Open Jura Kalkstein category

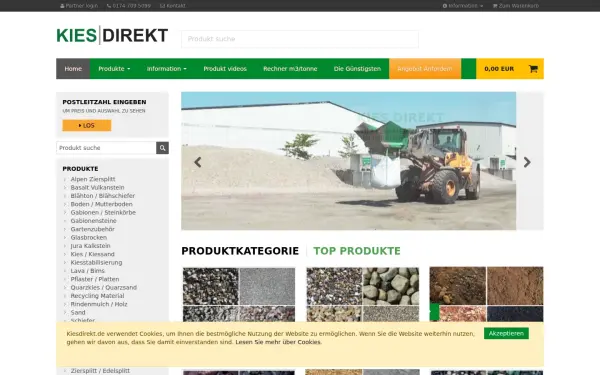pos(90,246)
